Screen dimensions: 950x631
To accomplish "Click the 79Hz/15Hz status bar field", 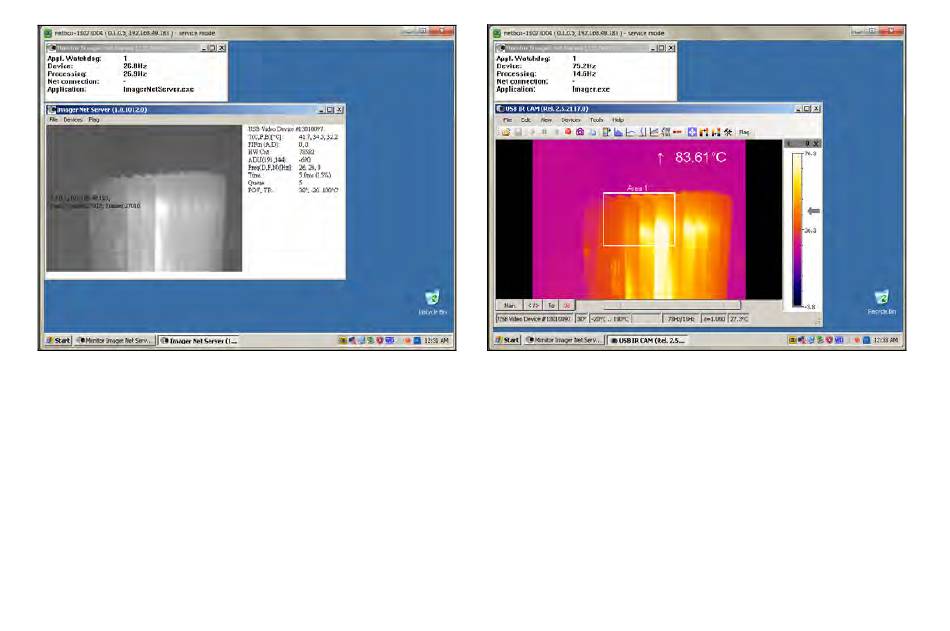I will coord(681,319).
